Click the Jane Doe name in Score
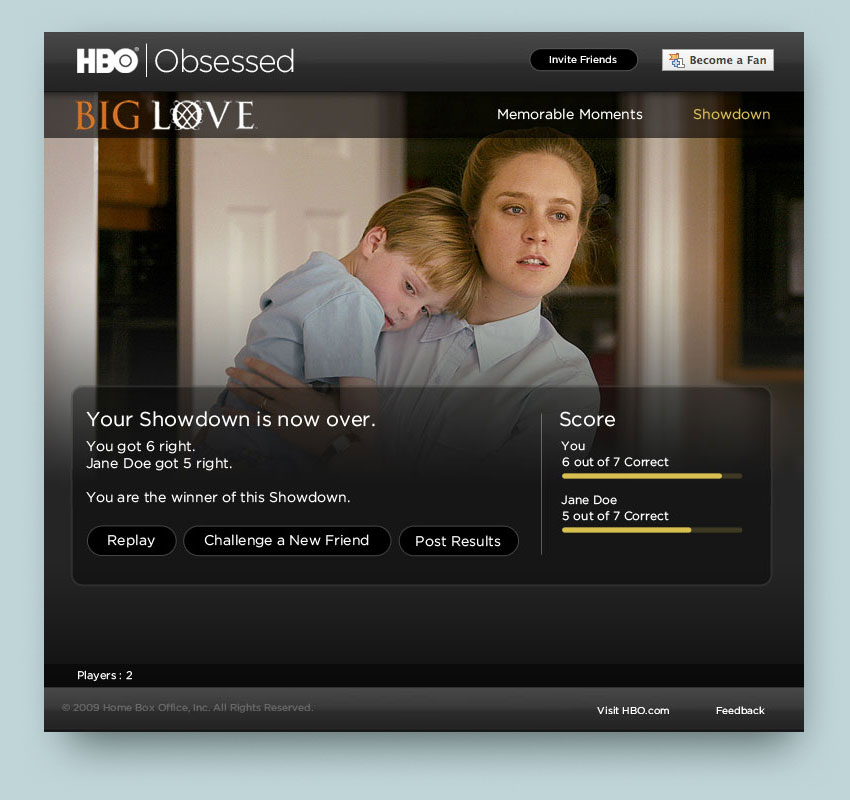850x800 pixels. (589, 500)
